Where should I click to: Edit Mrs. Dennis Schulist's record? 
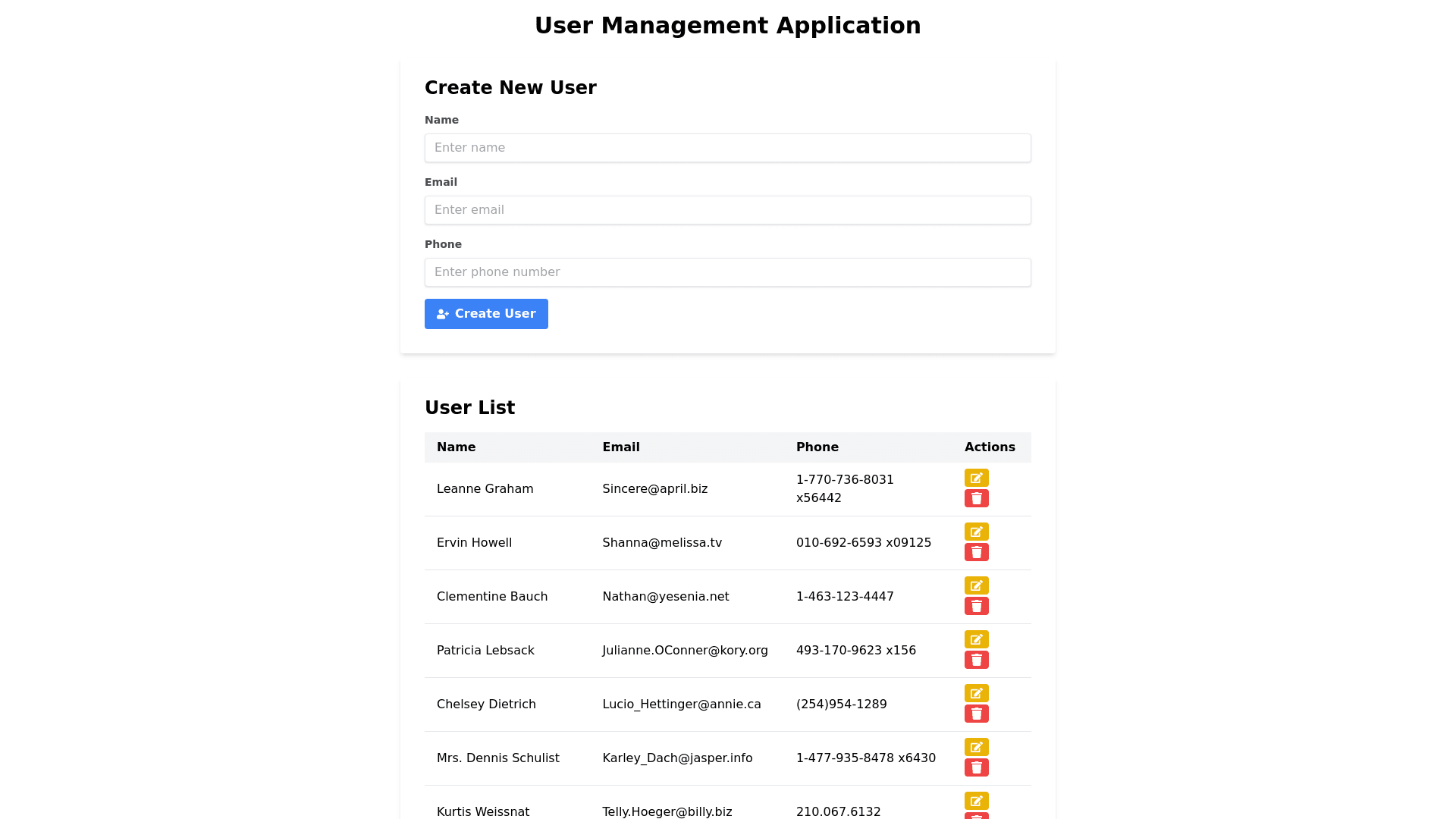(x=976, y=747)
